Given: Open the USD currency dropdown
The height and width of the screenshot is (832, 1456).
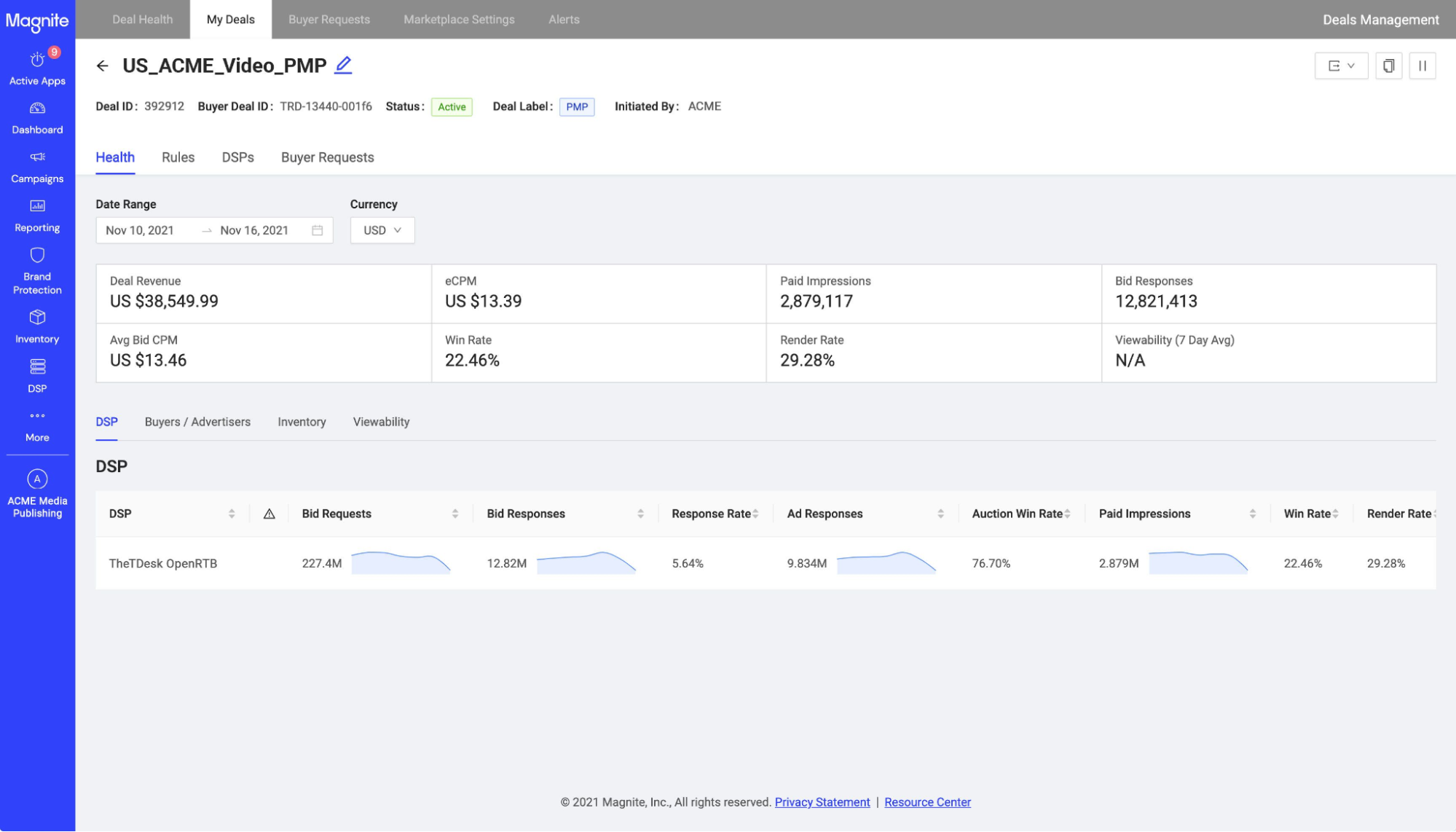Looking at the screenshot, I should point(382,230).
